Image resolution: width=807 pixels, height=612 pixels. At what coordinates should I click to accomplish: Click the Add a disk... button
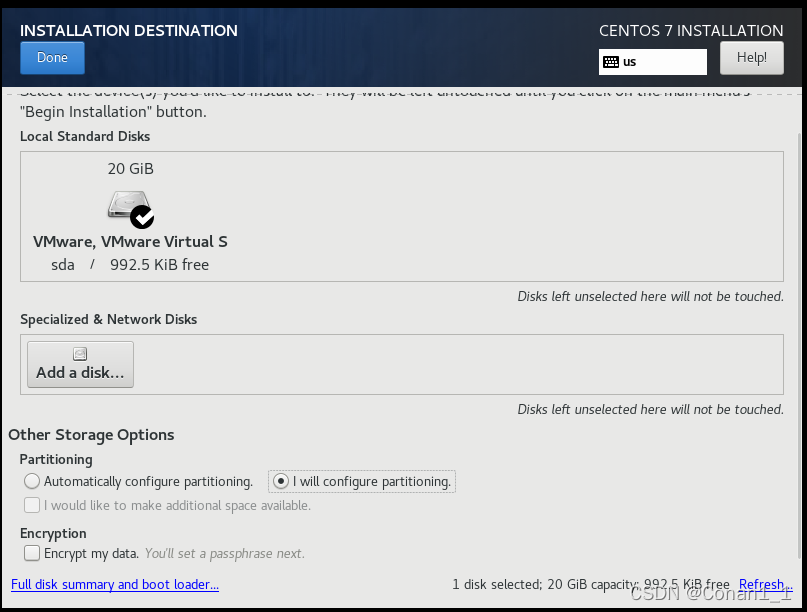80,364
